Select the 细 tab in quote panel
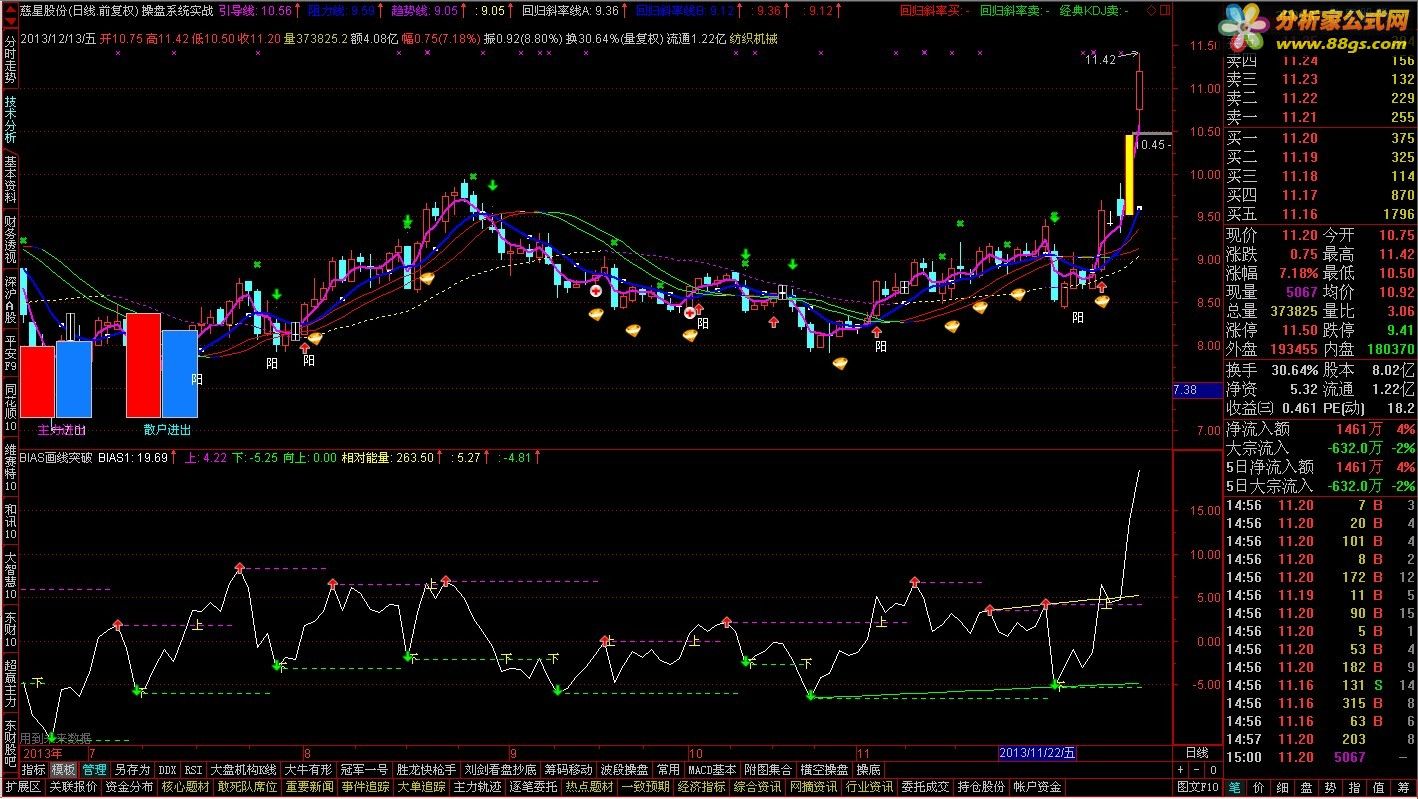This screenshot has width=1418, height=799. pyautogui.click(x=1281, y=787)
